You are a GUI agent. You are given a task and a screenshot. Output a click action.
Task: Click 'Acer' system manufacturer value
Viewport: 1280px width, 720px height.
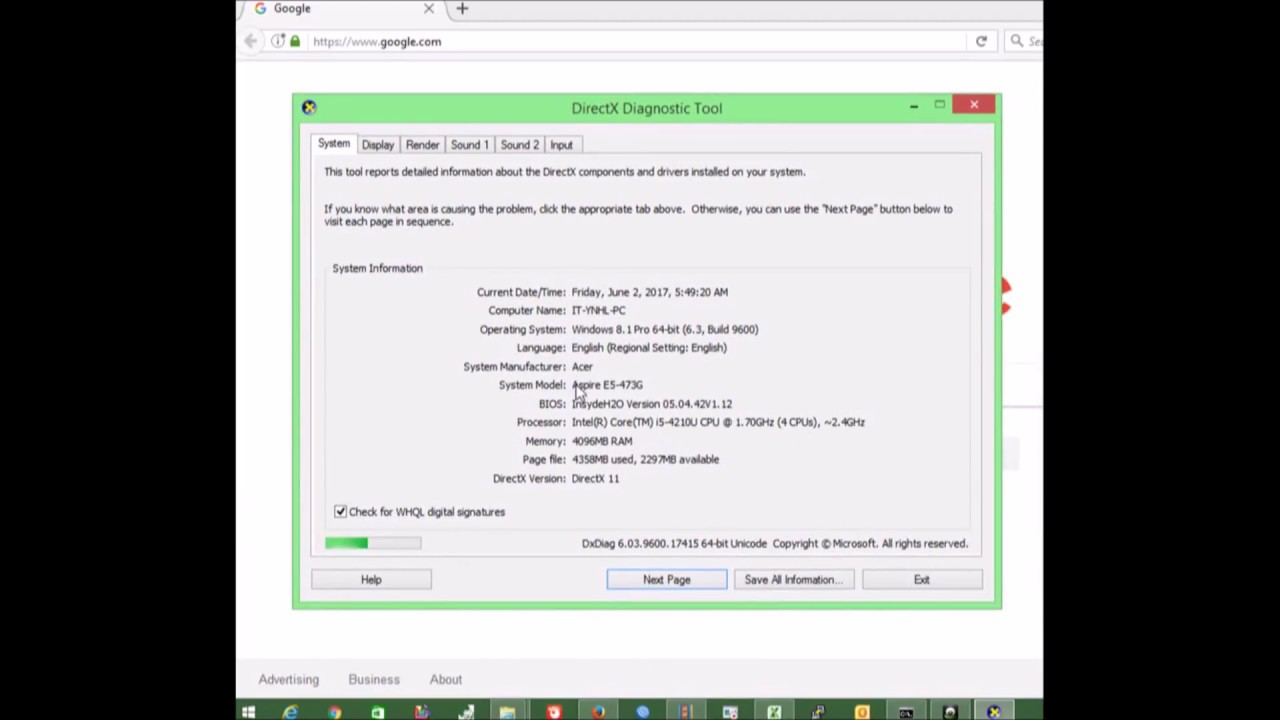coord(582,367)
